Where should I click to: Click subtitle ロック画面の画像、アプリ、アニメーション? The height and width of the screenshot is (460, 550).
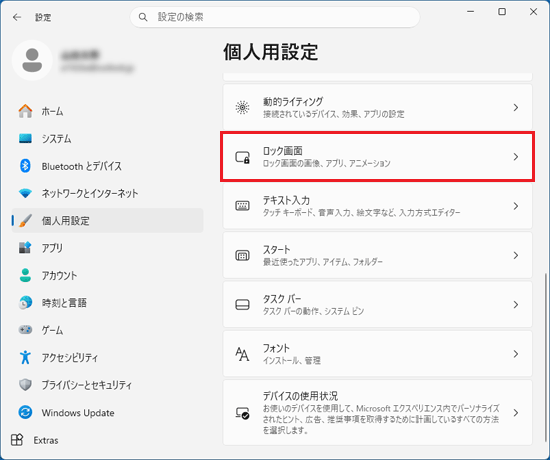pyautogui.click(x=327, y=163)
